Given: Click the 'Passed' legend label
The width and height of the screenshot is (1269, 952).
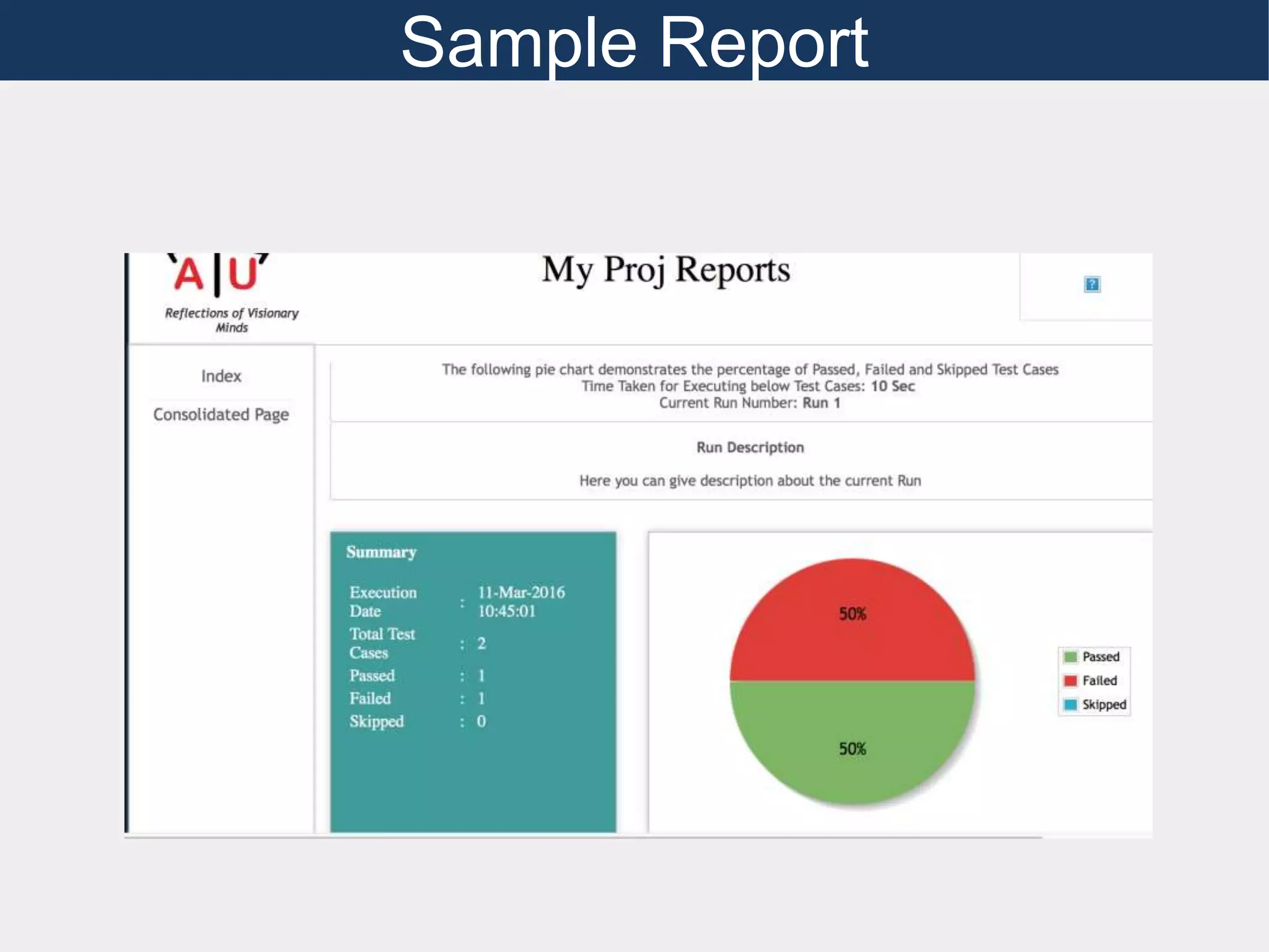Looking at the screenshot, I should tap(1101, 657).
